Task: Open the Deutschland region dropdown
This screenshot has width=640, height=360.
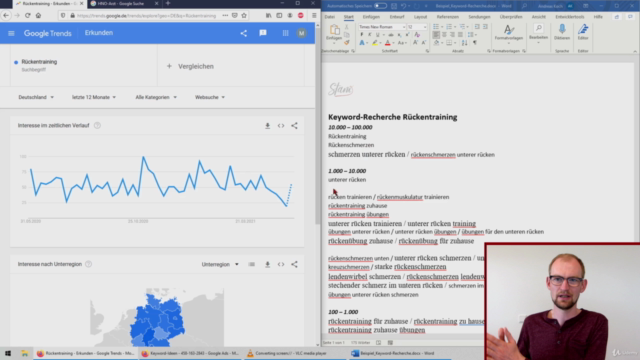Action: (x=36, y=97)
